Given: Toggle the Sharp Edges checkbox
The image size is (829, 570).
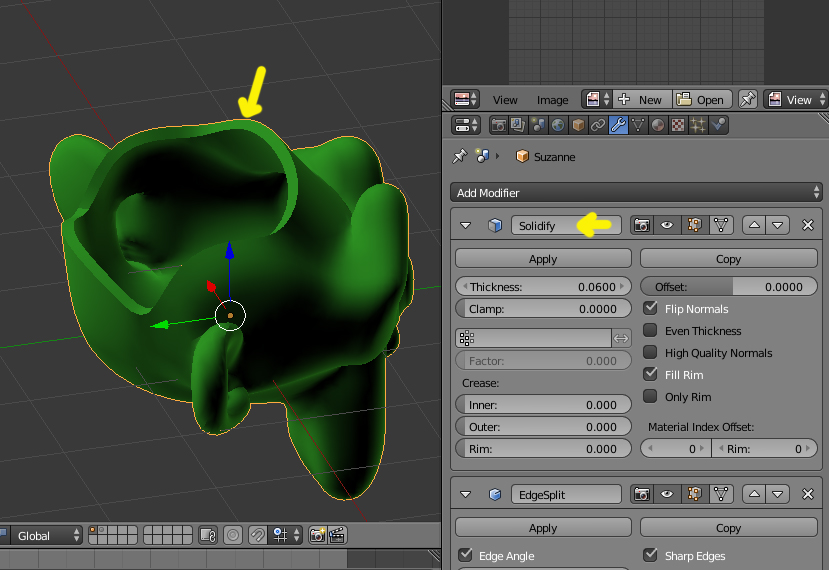Looking at the screenshot, I should [650, 555].
